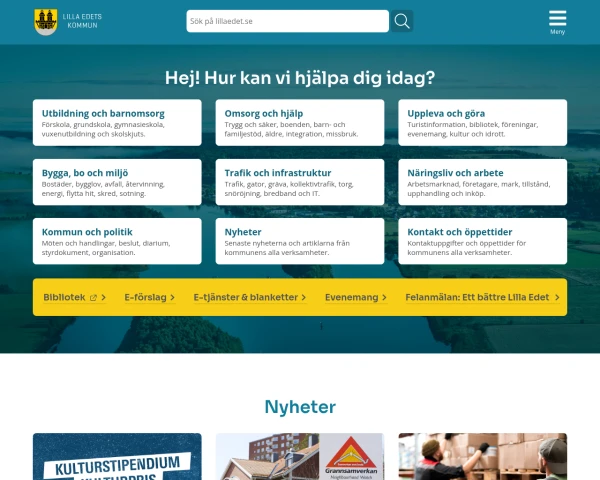Click the chevron after E-tjänster & blanketter
The image size is (600, 480).
coord(303,297)
